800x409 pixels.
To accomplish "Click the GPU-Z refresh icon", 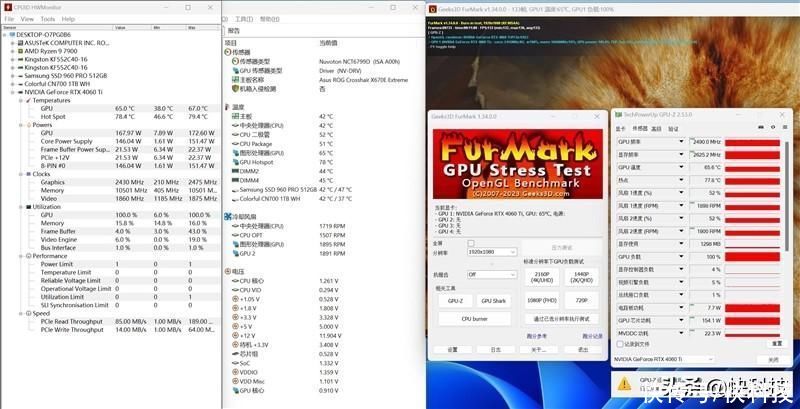I will (773, 127).
